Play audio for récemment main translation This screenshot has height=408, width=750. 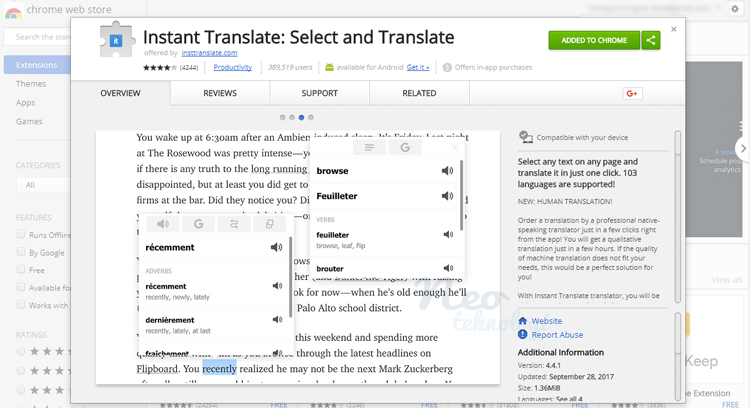[276, 247]
